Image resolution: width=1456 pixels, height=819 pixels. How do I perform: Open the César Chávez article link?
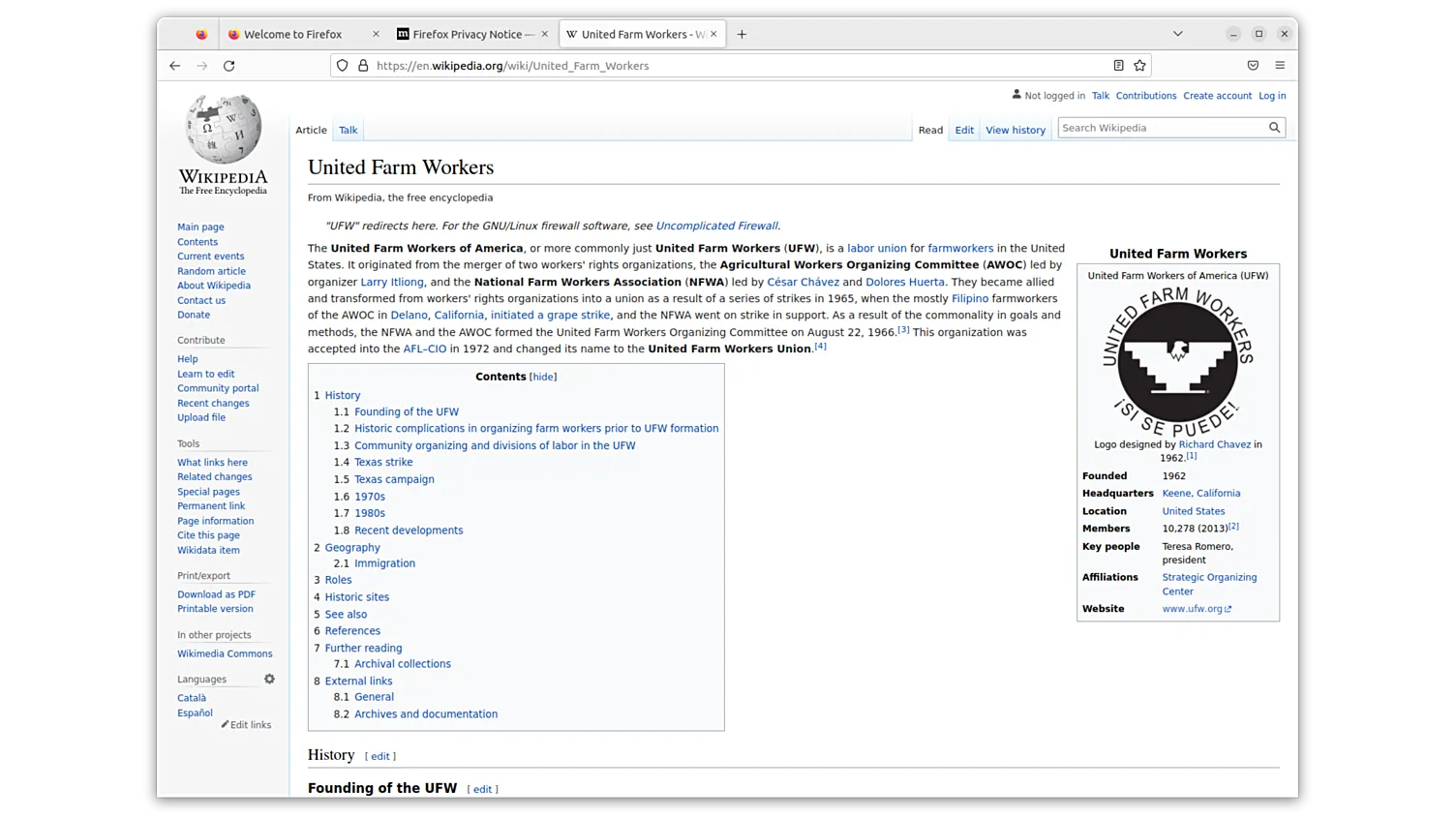point(803,282)
